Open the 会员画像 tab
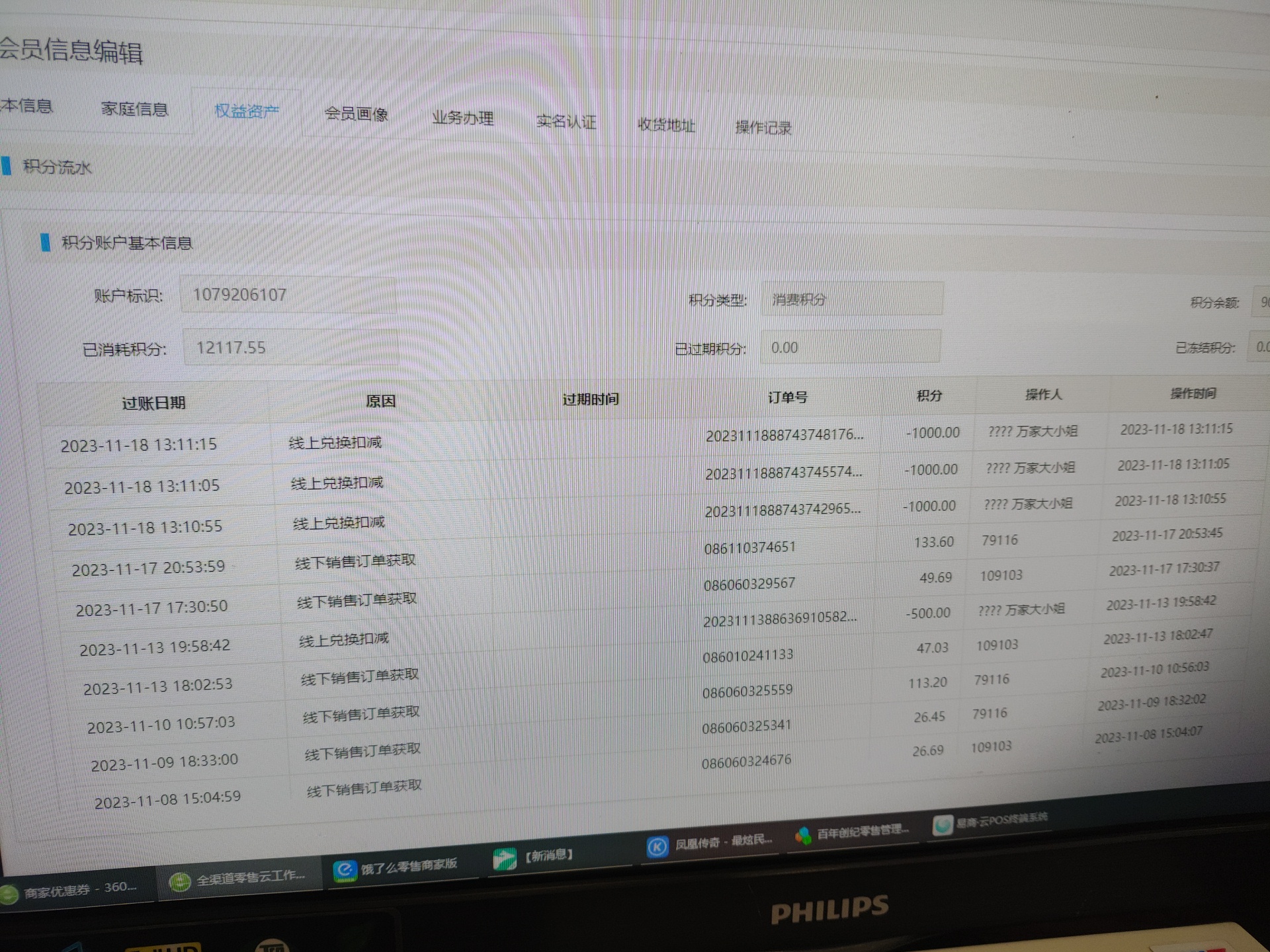The image size is (1270, 952). [356, 114]
